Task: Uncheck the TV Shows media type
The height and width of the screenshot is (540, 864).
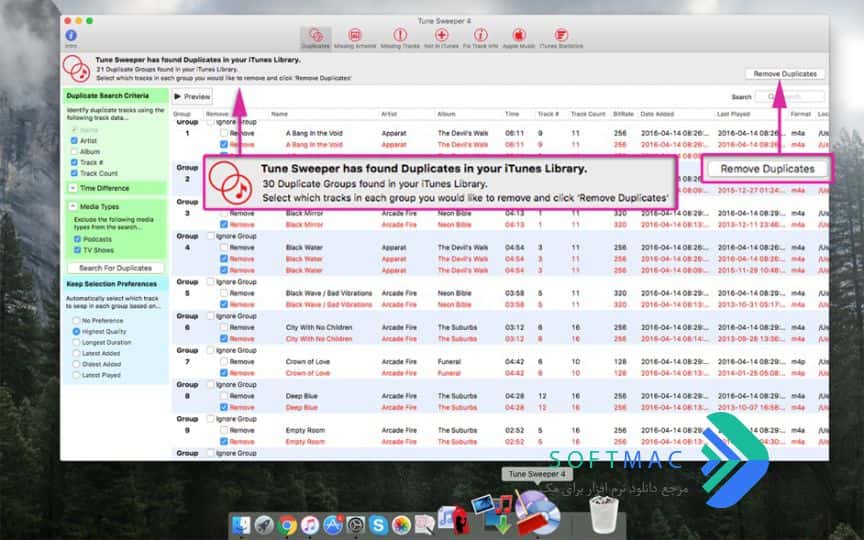Action: click(77, 250)
